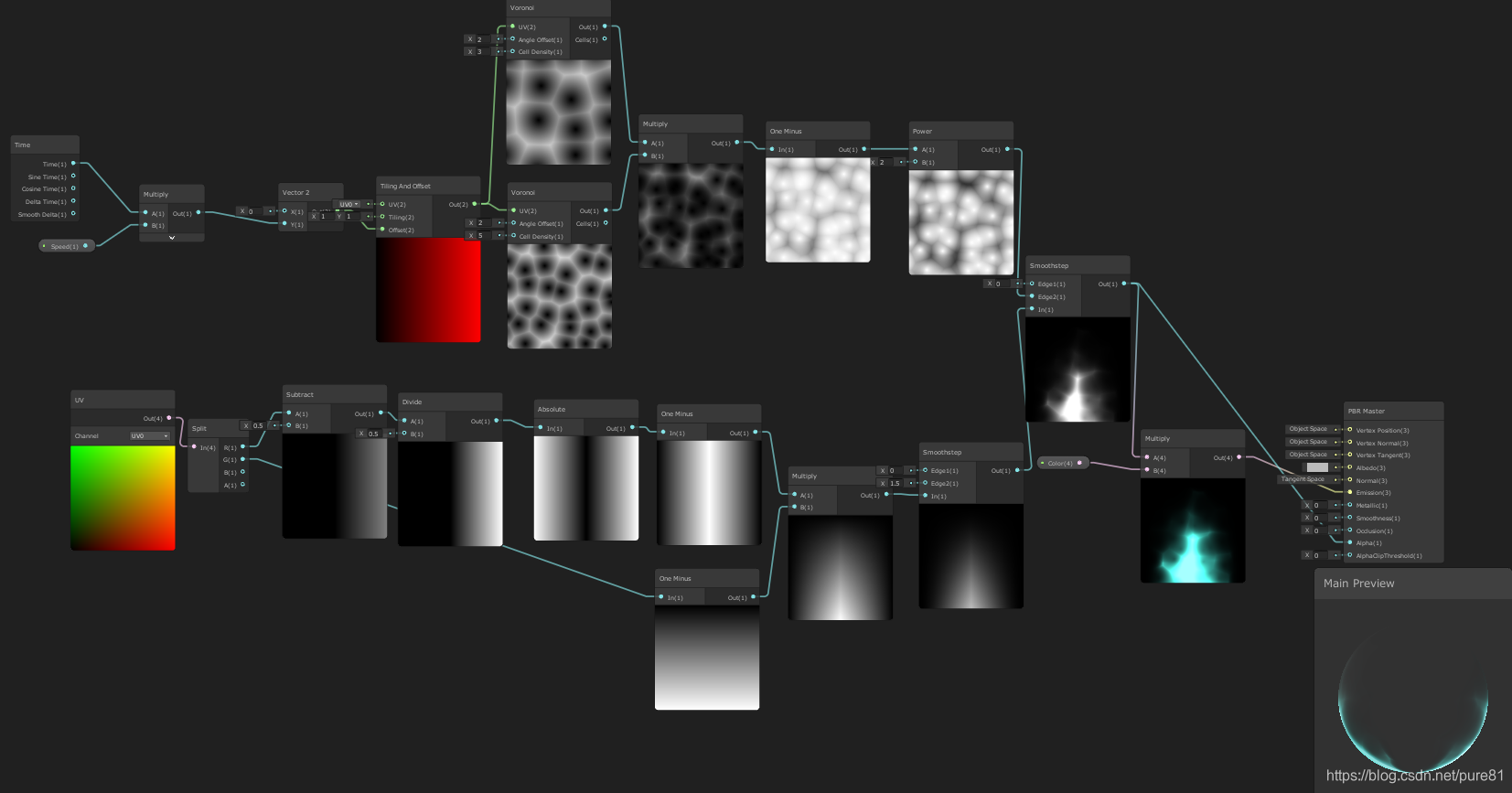Click the In(4) input port on Split node

coord(194,447)
